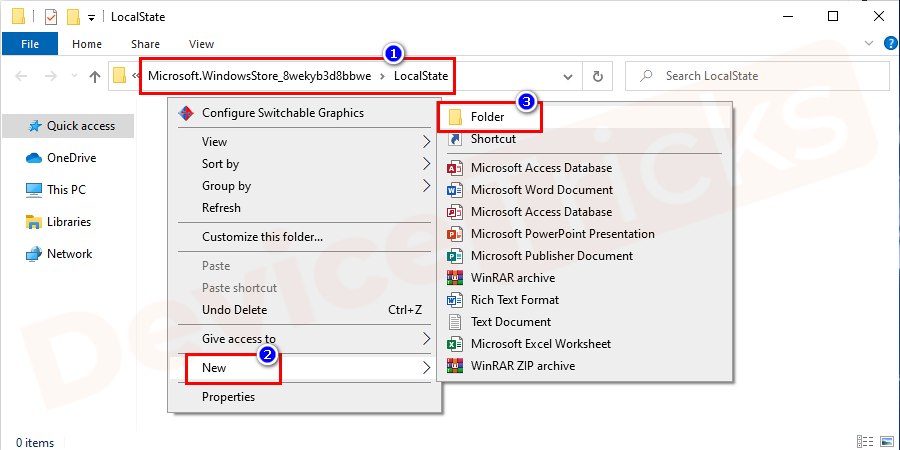
Task: Switch to large icons view in status bar
Action: [x=885, y=441]
